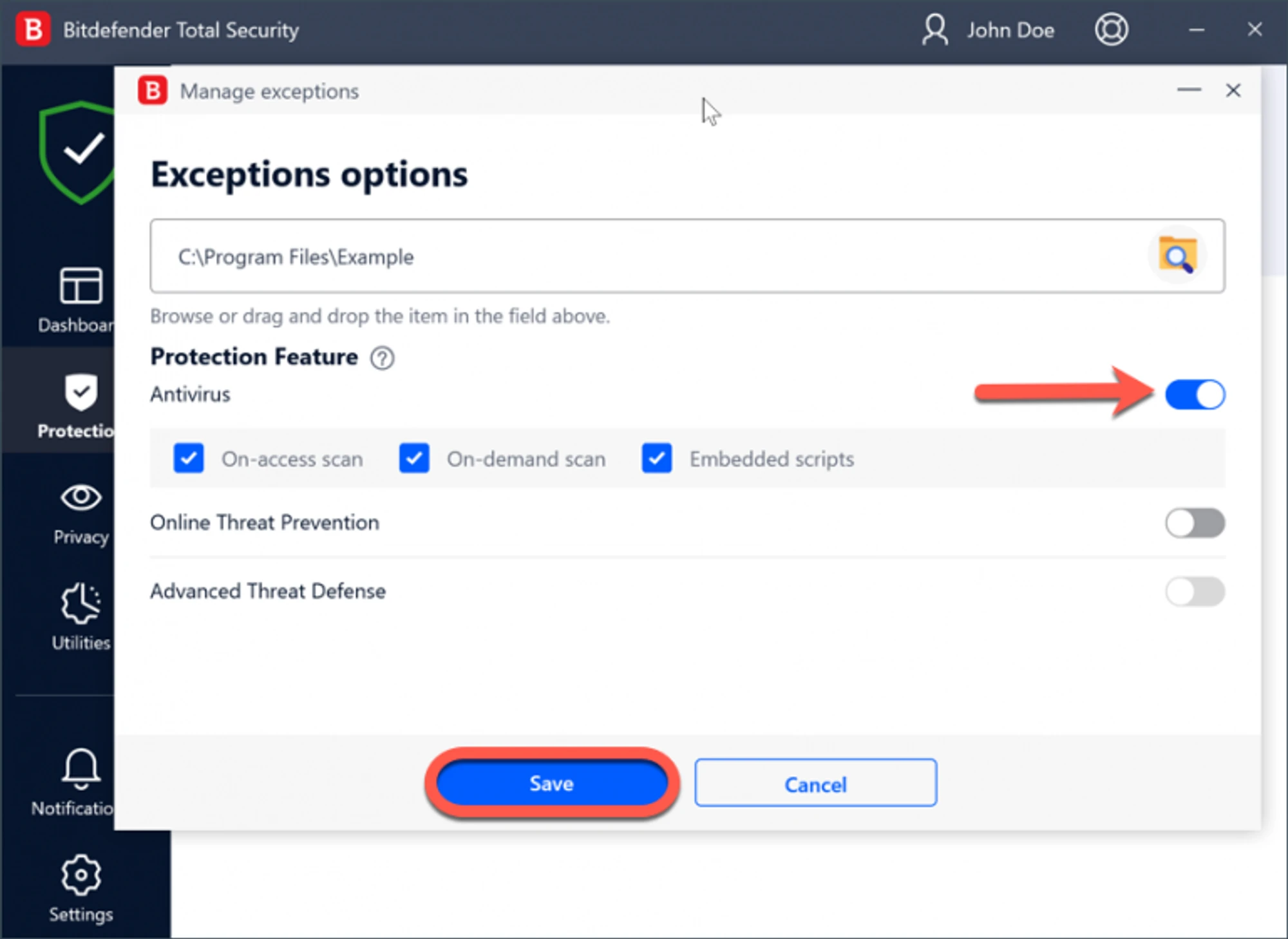Click the exception path input field

click(x=644, y=256)
